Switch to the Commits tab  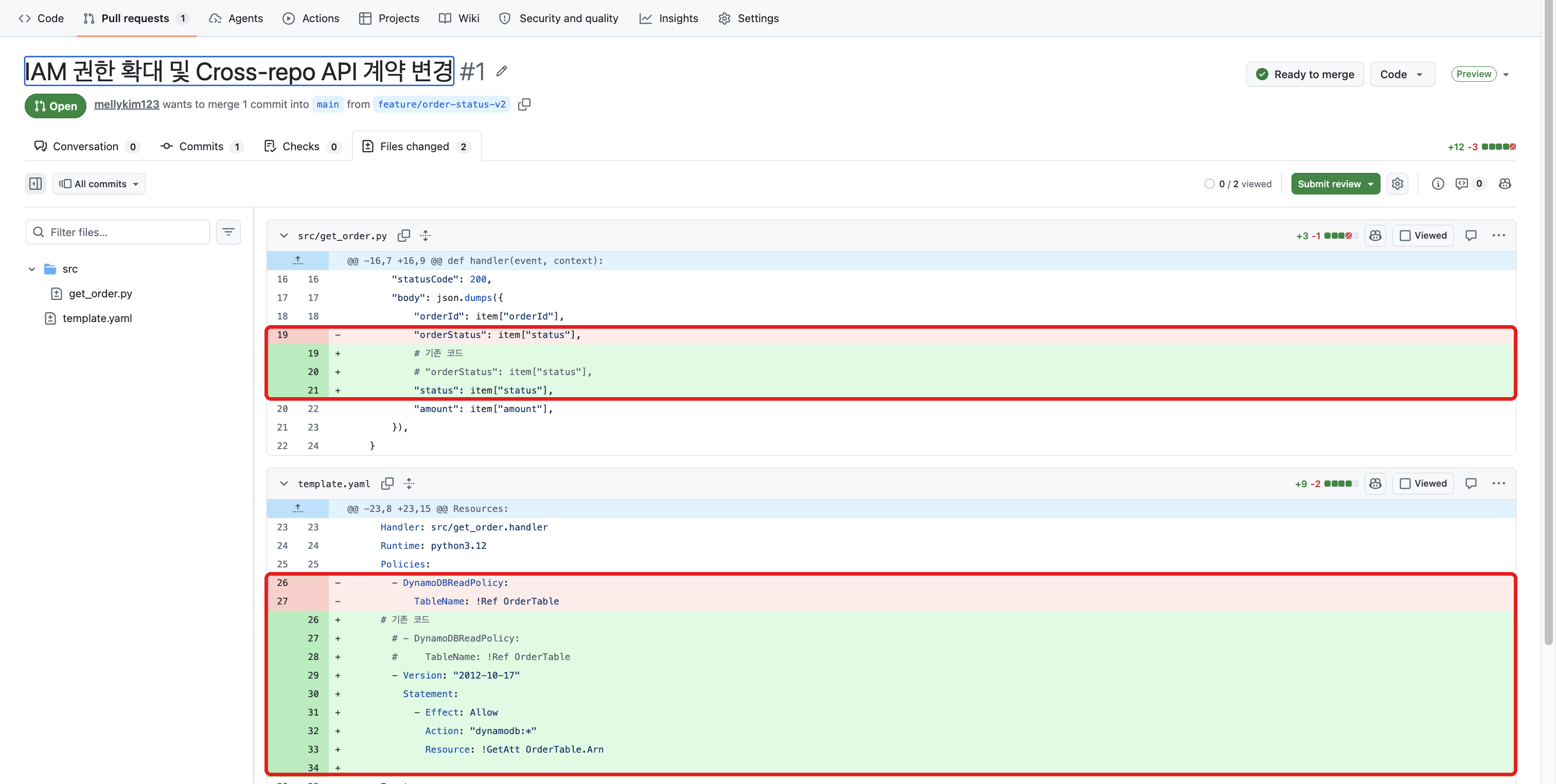[202, 146]
